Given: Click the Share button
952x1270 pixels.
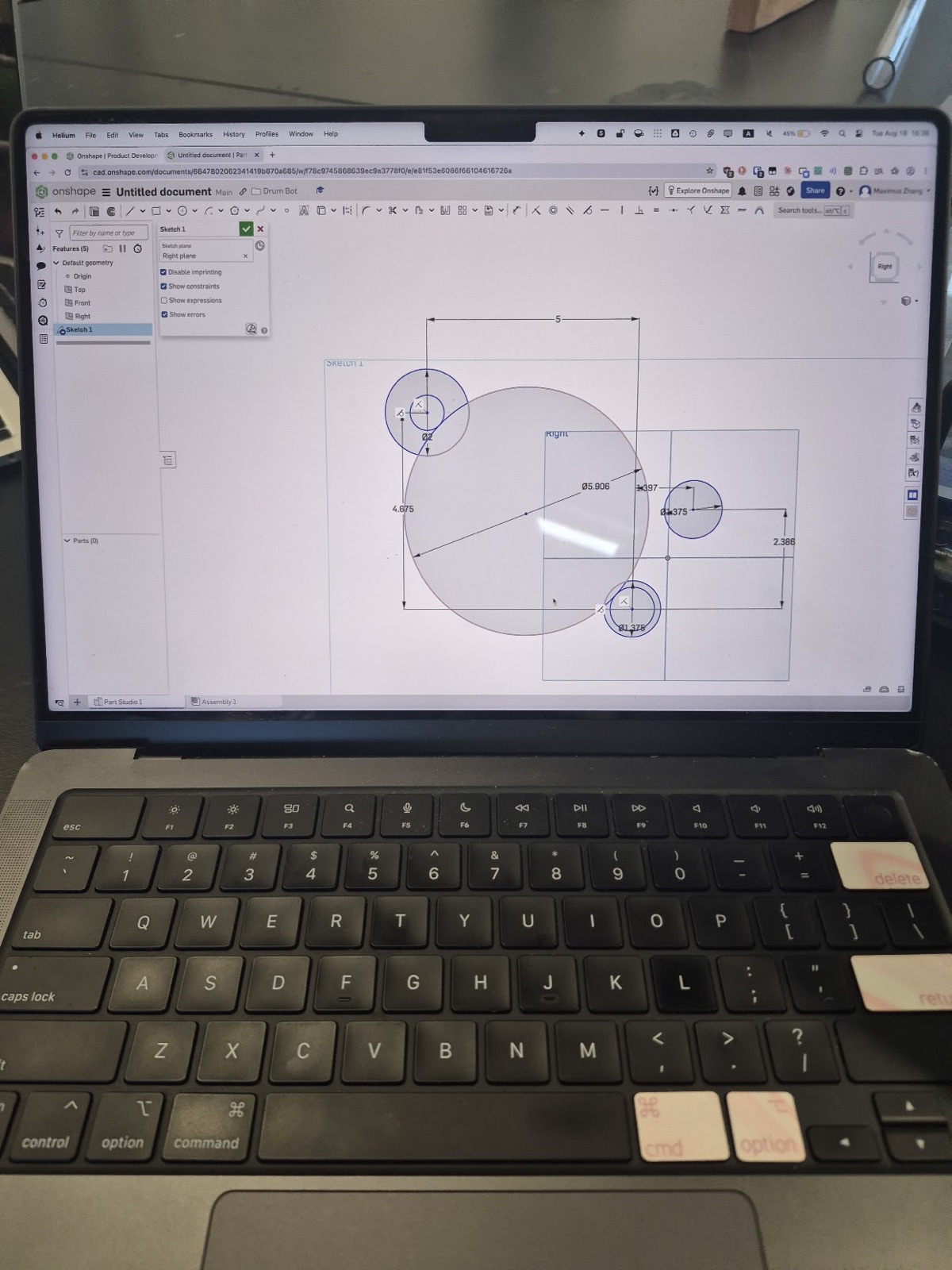Looking at the screenshot, I should tap(815, 190).
